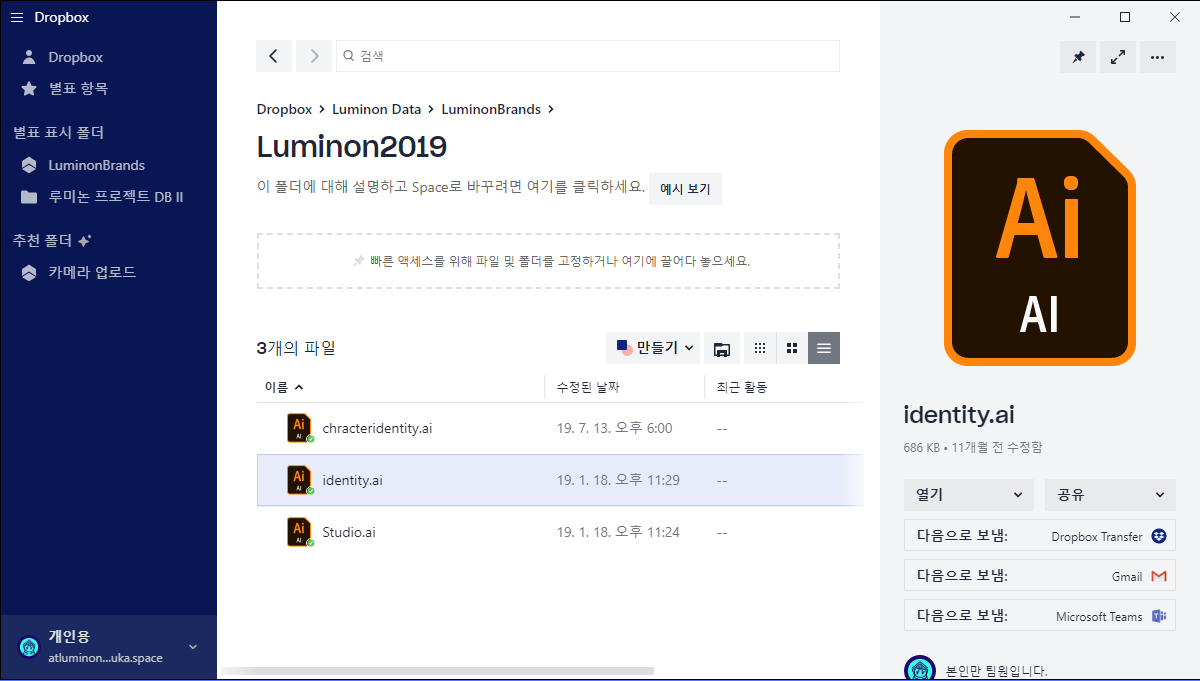Click the member avatar in details panel
1200x681 pixels.
(920, 670)
